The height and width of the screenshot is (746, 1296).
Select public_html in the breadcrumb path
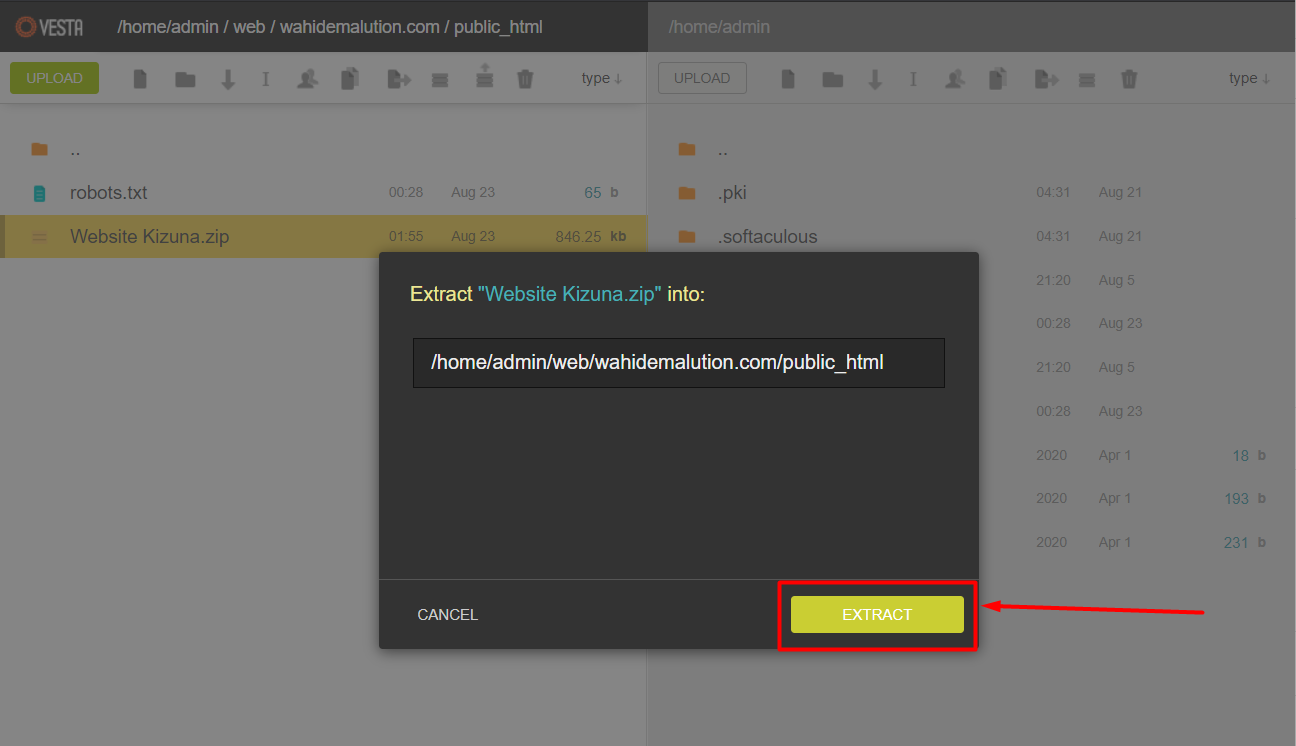coord(498,27)
